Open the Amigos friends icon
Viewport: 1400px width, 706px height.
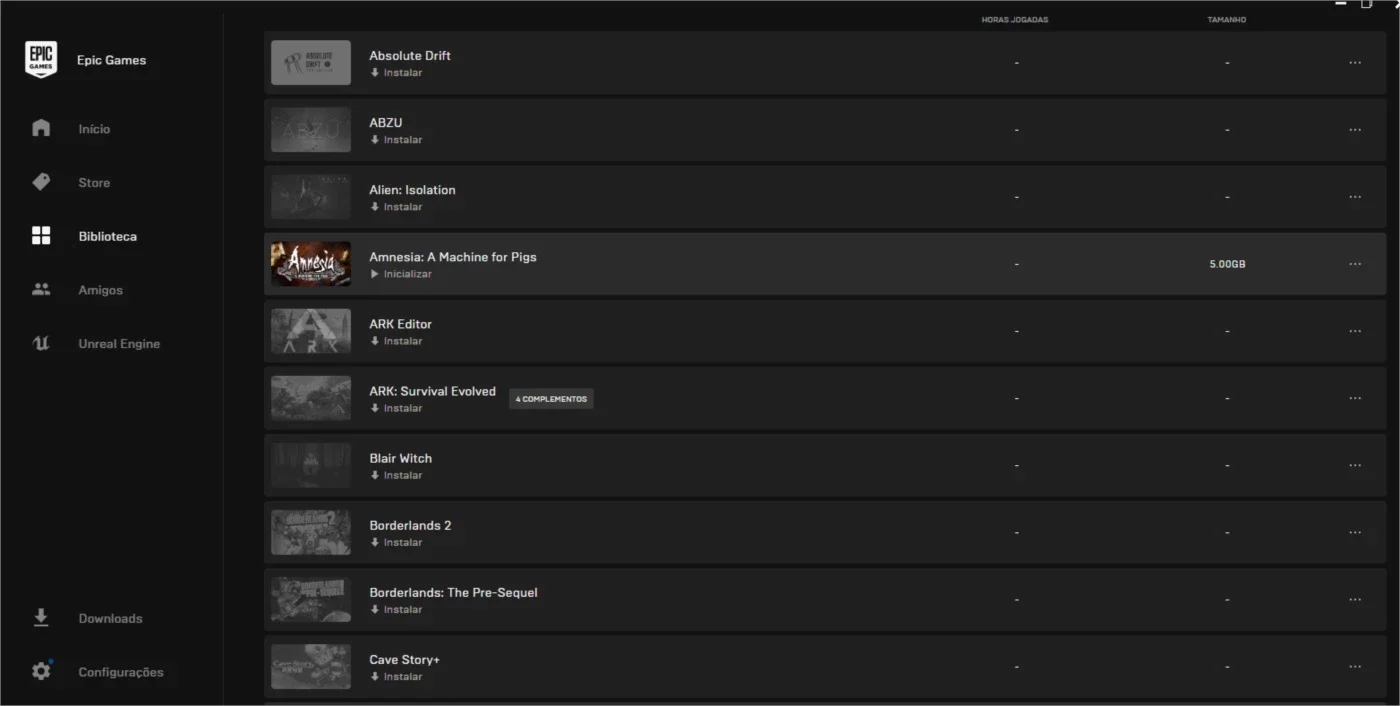click(41, 290)
